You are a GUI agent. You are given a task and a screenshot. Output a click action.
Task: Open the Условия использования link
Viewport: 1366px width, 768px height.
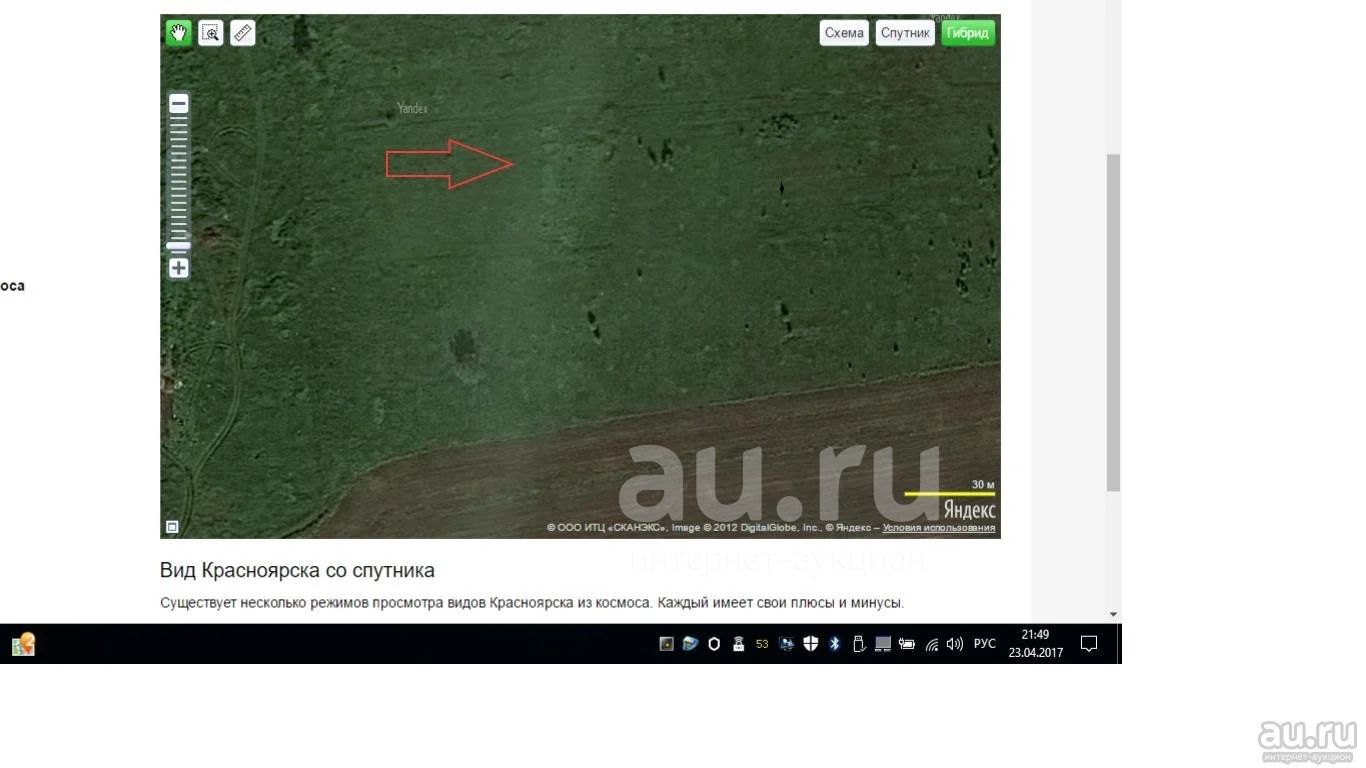939,528
